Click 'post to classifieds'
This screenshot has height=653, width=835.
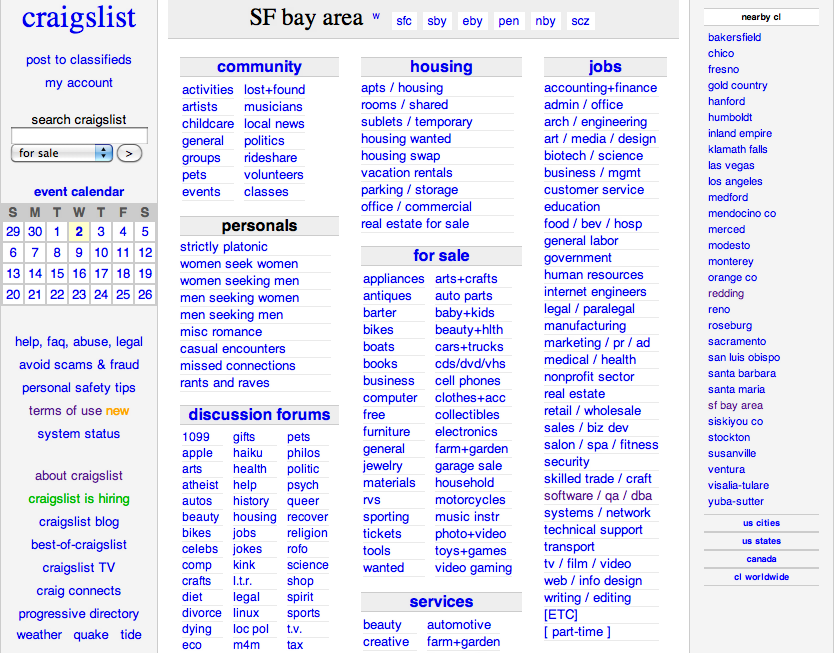(x=79, y=60)
